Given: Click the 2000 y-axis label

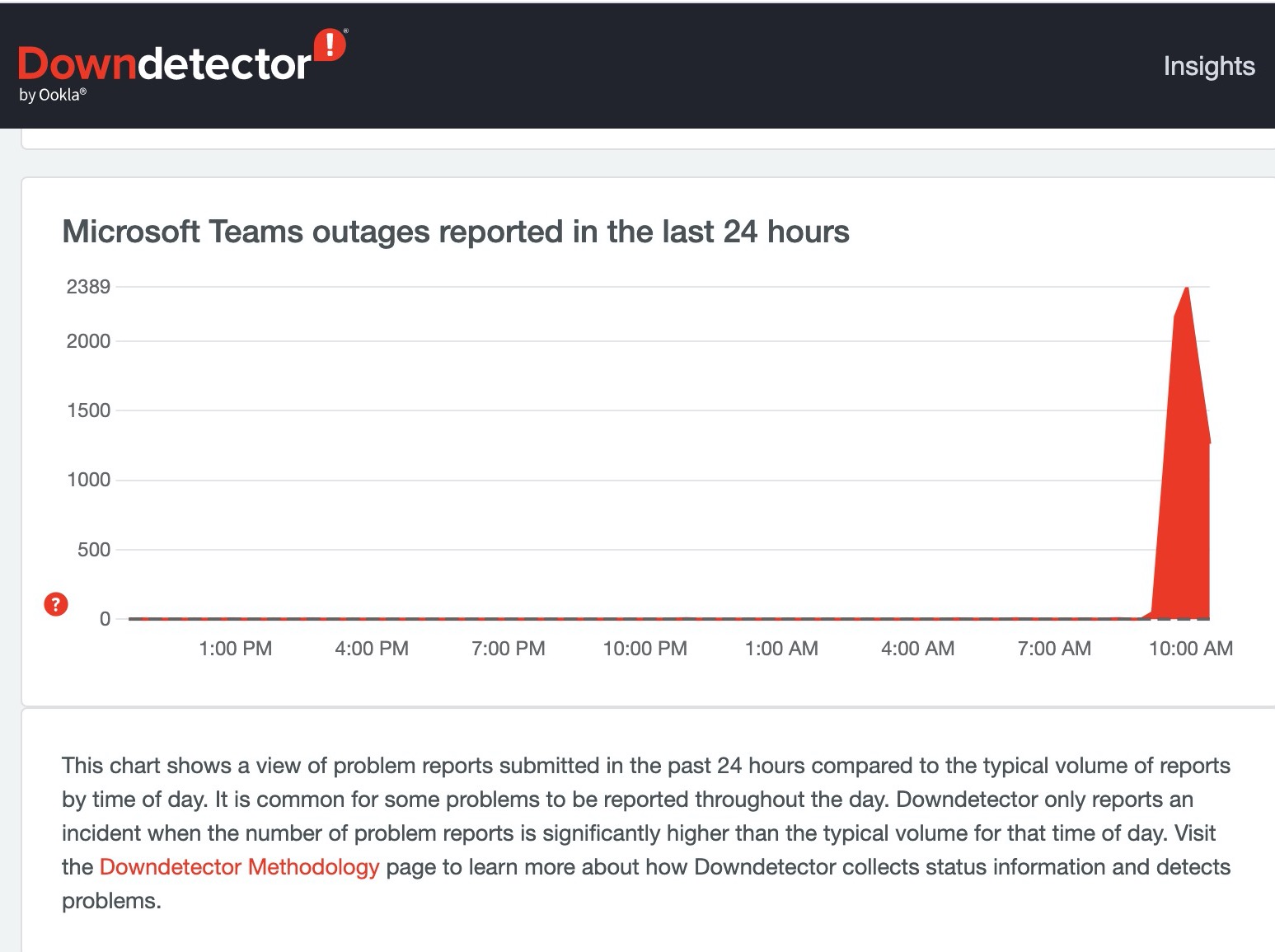Looking at the screenshot, I should (88, 341).
